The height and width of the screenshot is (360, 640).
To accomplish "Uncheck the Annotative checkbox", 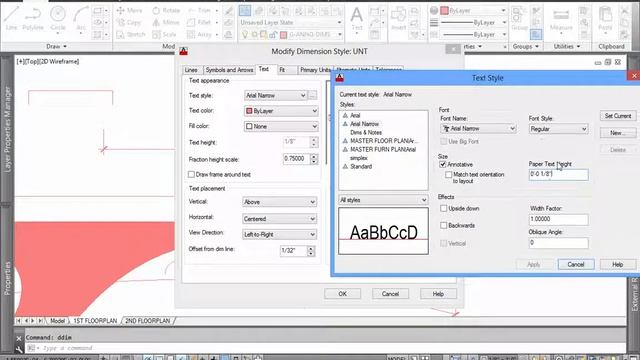I will pos(443,164).
